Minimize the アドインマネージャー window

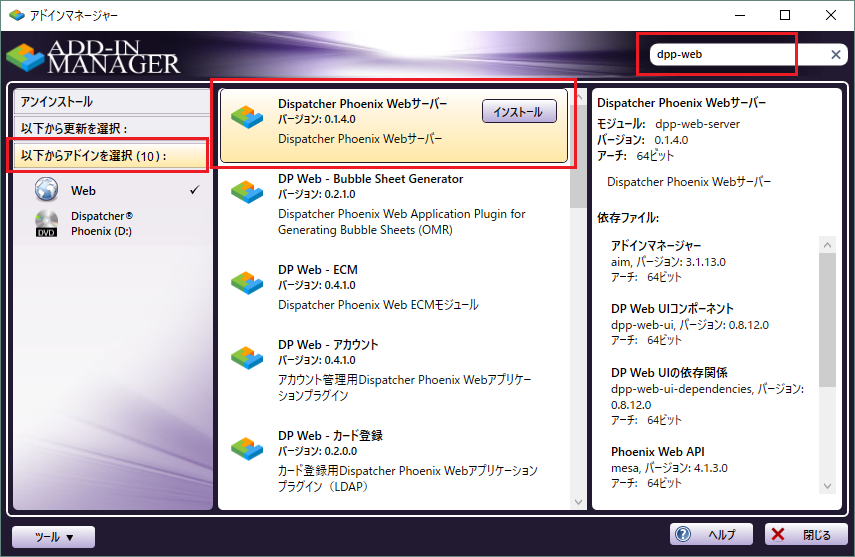(740, 15)
